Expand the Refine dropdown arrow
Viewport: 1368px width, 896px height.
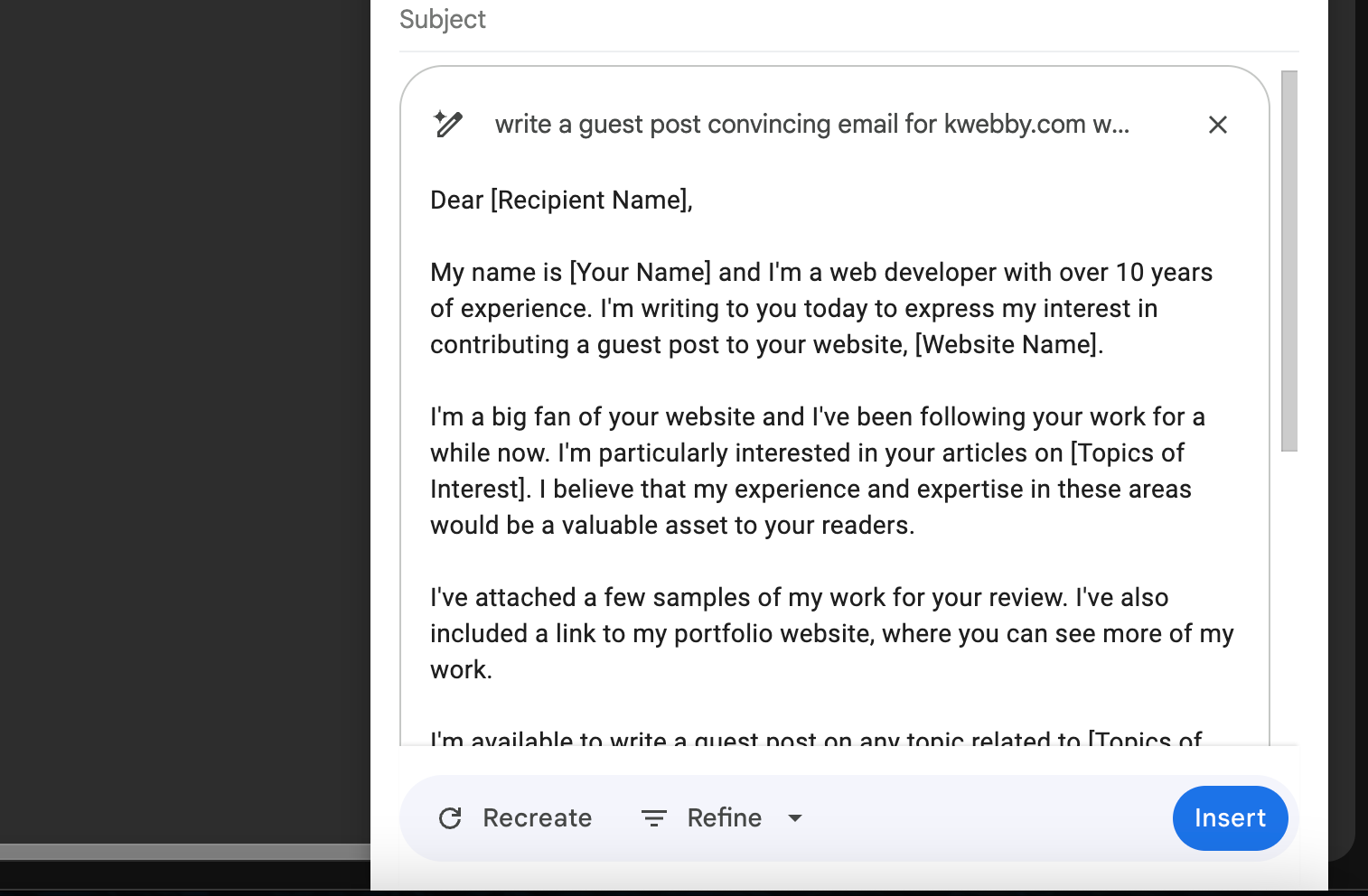tap(795, 818)
